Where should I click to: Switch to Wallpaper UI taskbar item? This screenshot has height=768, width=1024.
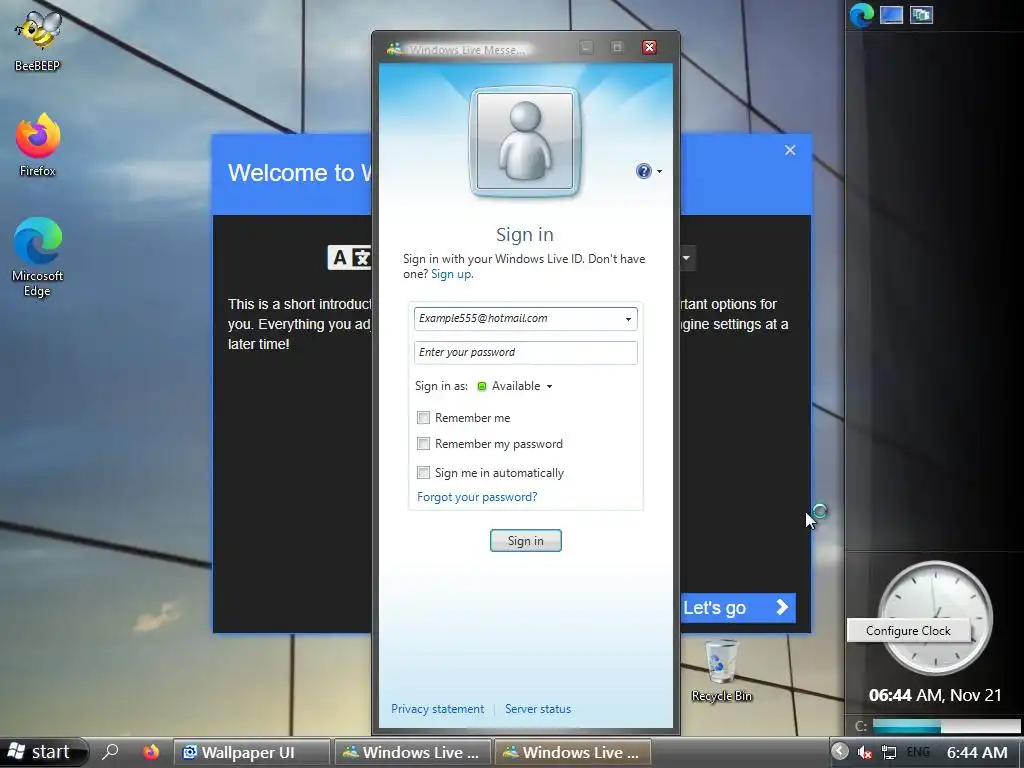(252, 752)
